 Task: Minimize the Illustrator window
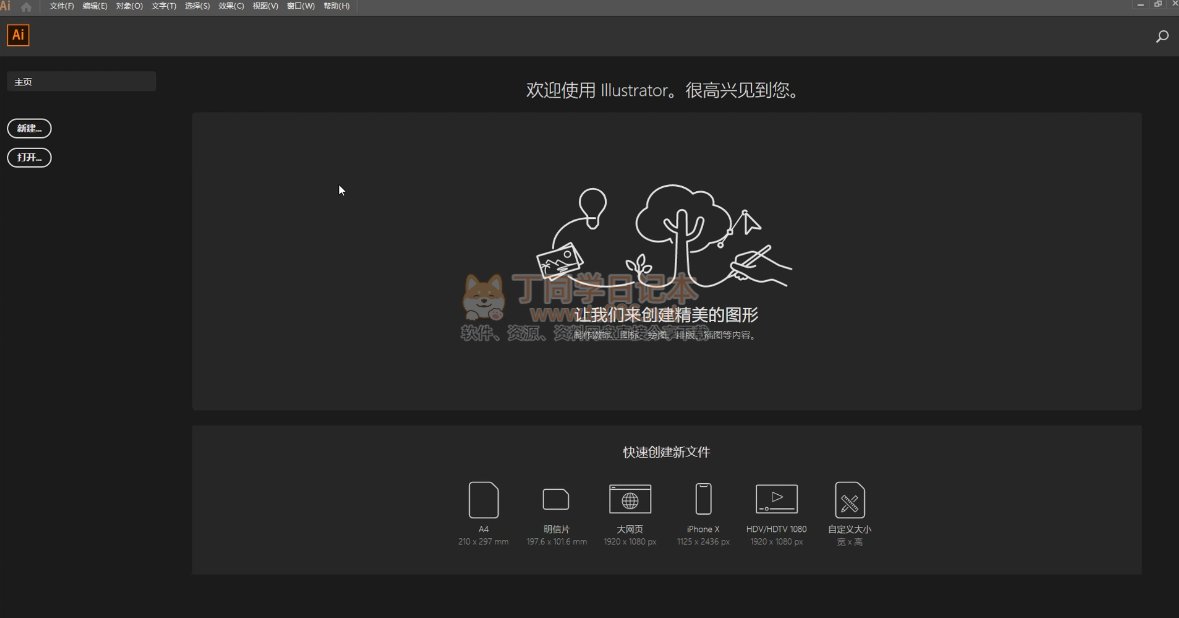(1141, 5)
